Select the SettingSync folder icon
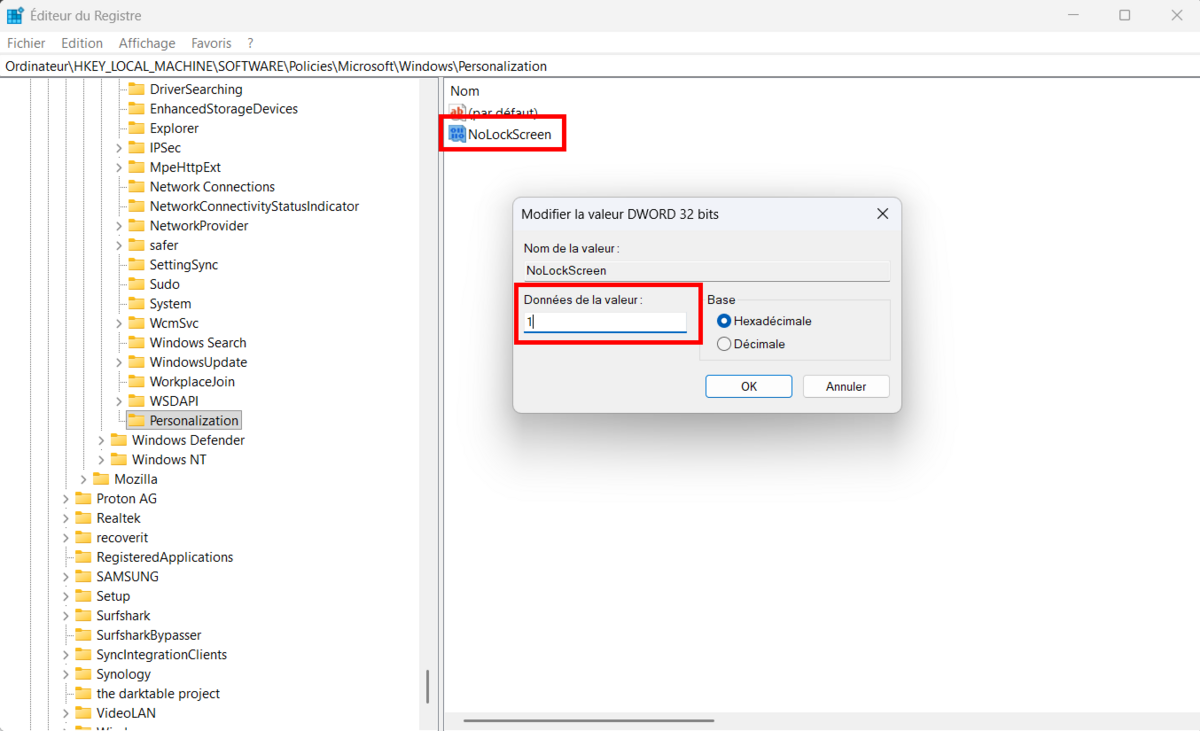 click(x=136, y=265)
